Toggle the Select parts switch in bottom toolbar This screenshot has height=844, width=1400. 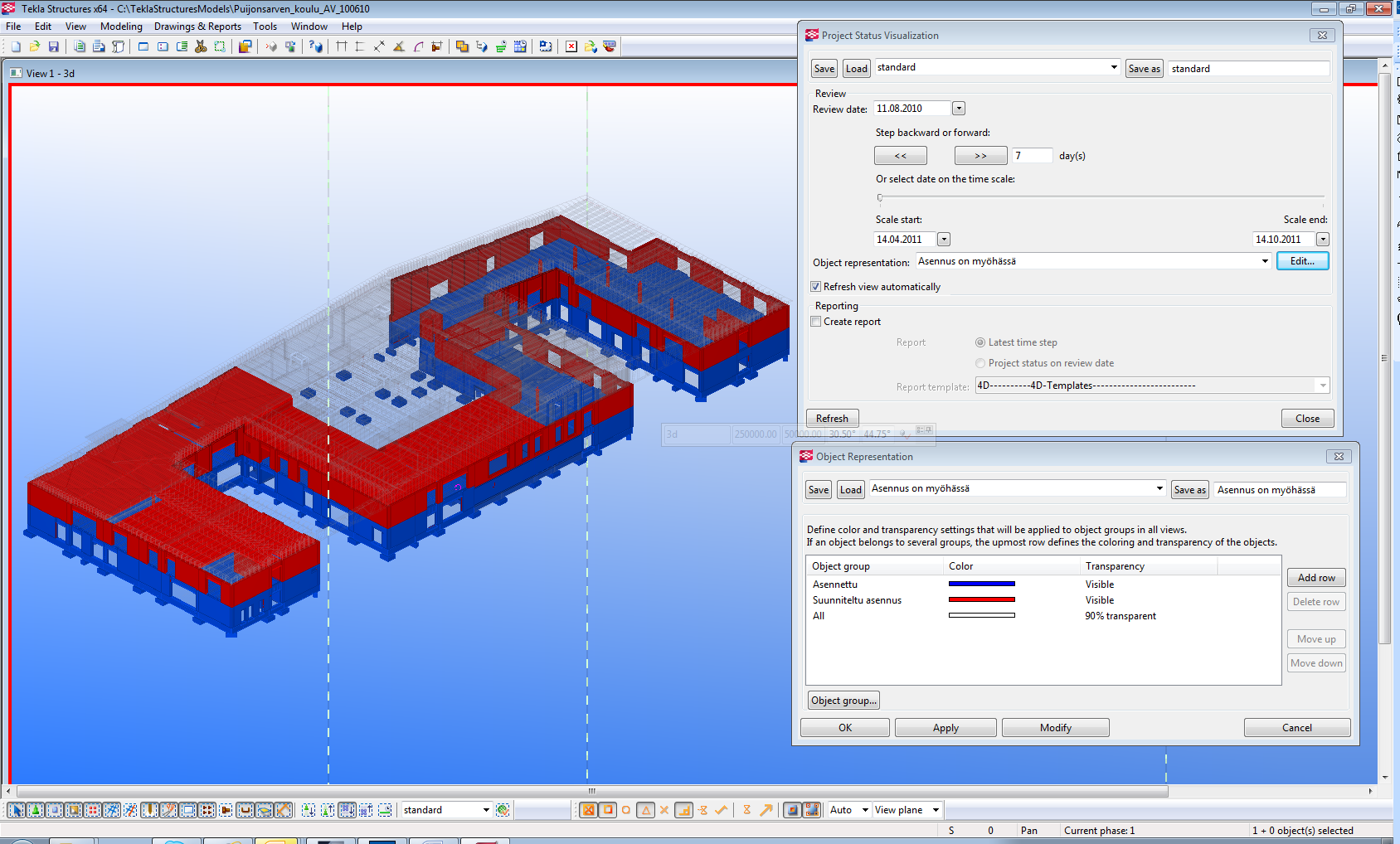pyautogui.click(x=55, y=810)
